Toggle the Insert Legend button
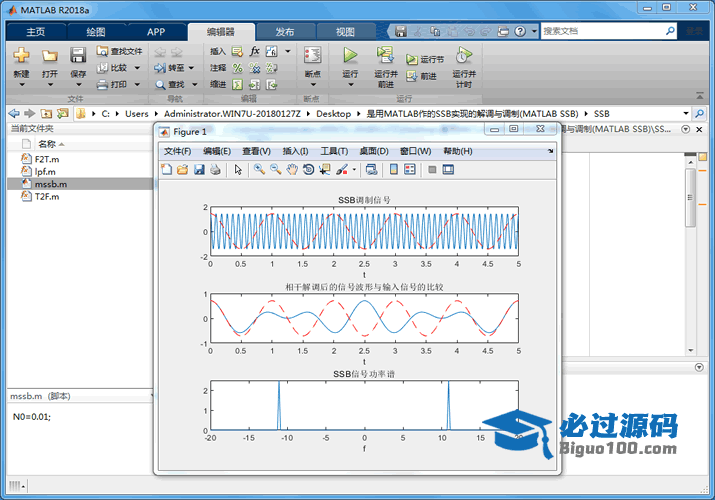Image resolution: width=715 pixels, height=500 pixels. click(409, 170)
